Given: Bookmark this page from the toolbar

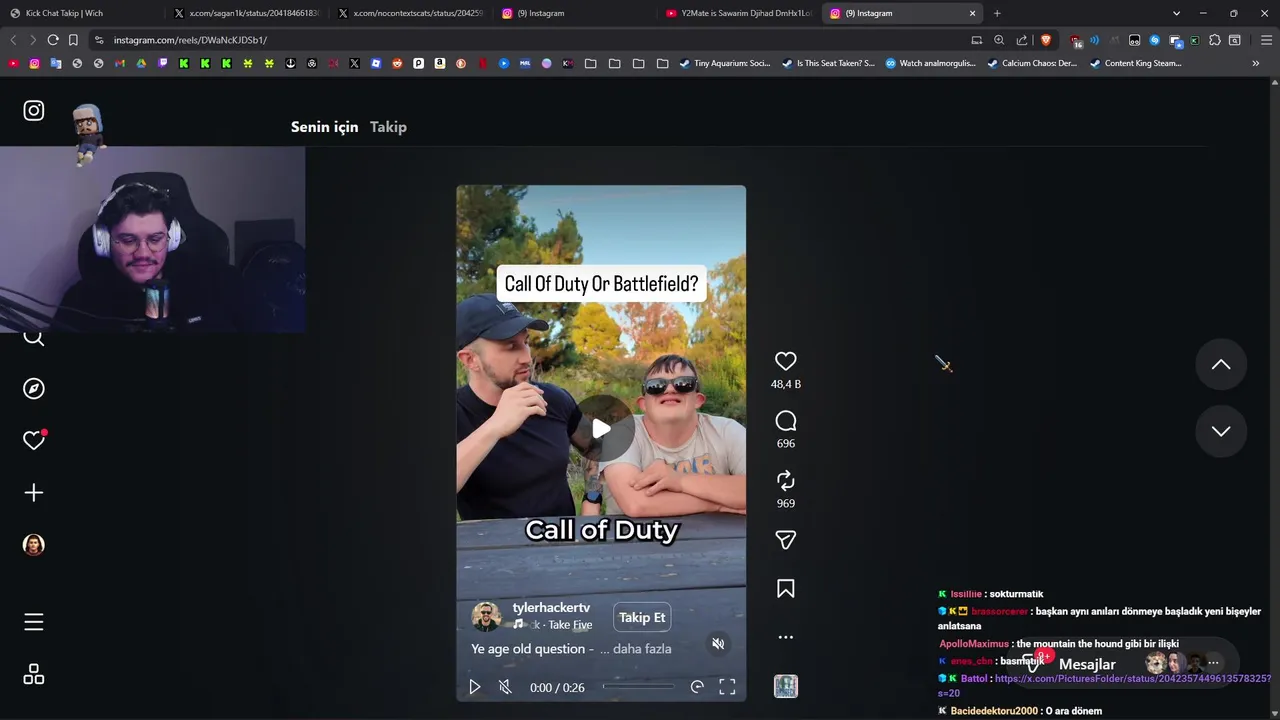Looking at the screenshot, I should click(73, 40).
